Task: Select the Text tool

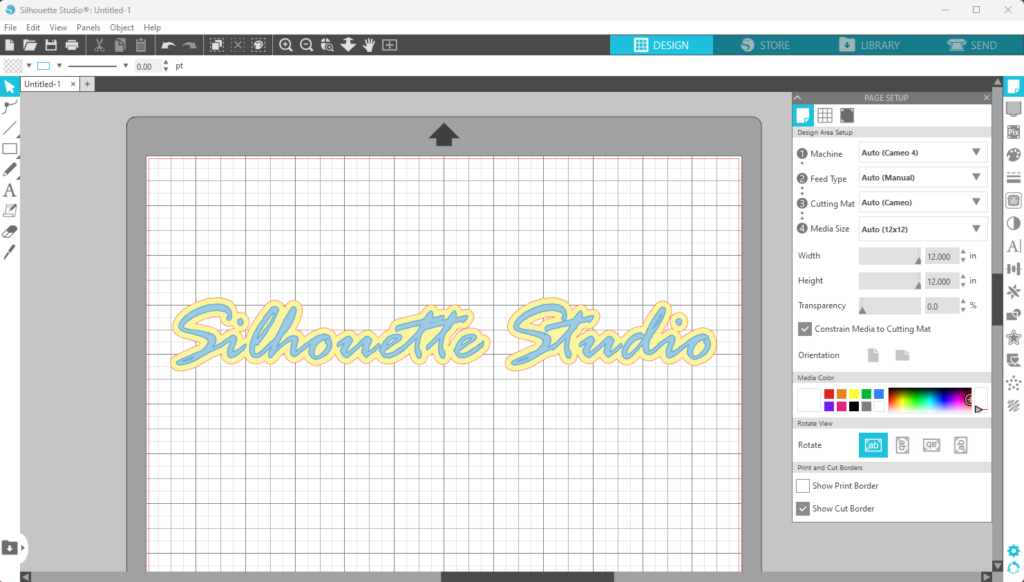Action: [x=10, y=191]
